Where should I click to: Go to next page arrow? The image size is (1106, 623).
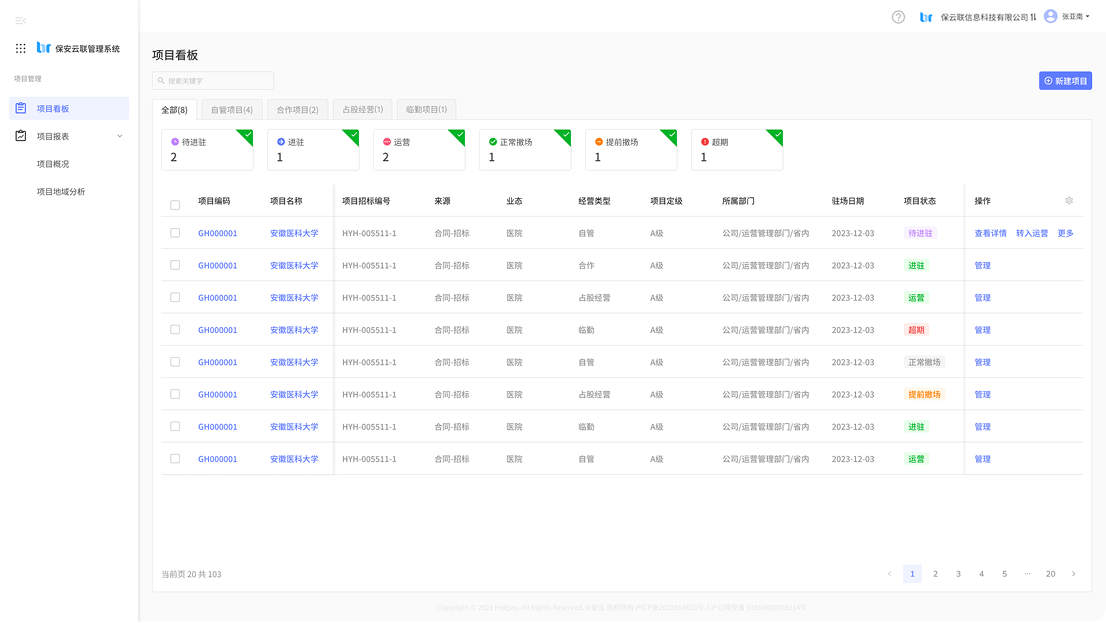click(x=1074, y=574)
